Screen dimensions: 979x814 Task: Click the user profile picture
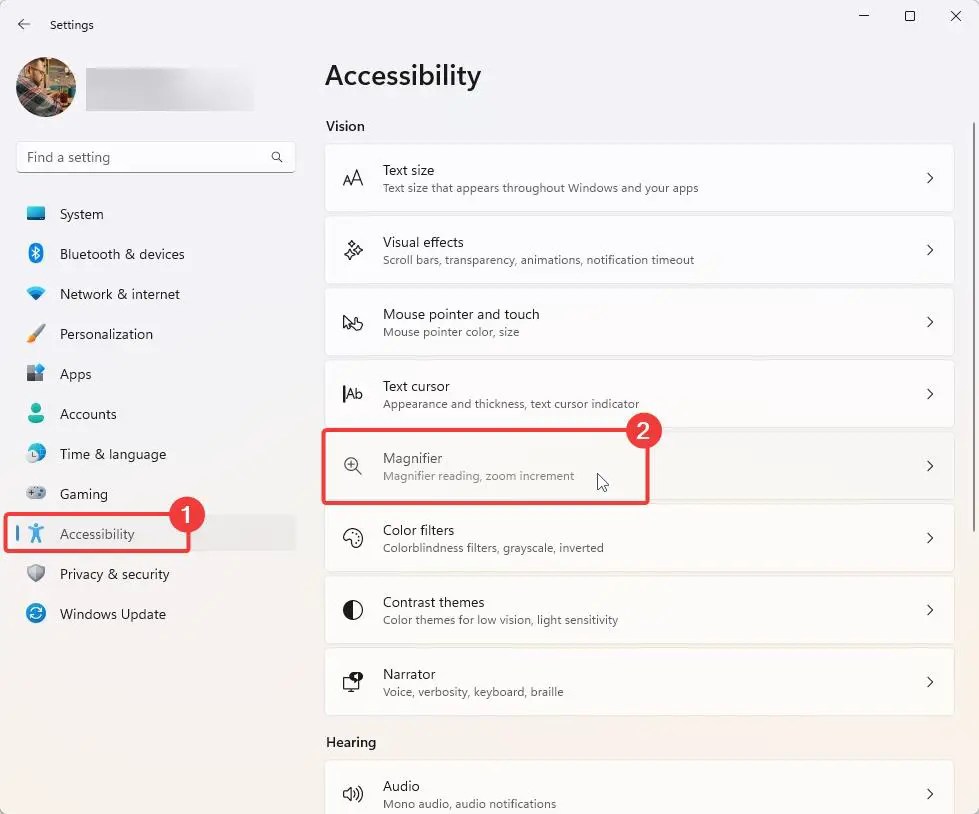click(46, 87)
